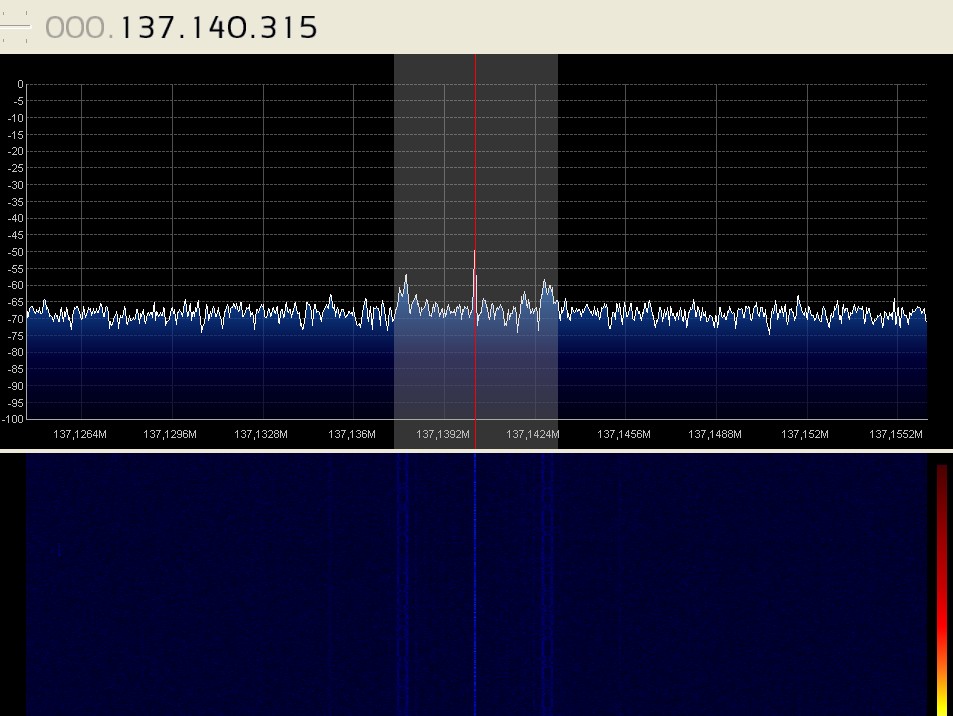Click the -10 dB scale label
The width and height of the screenshot is (953, 716).
pos(16,118)
